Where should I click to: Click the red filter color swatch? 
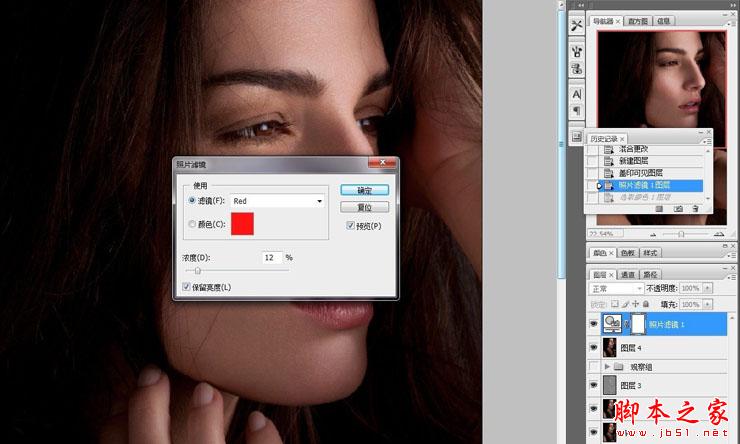pyautogui.click(x=242, y=224)
